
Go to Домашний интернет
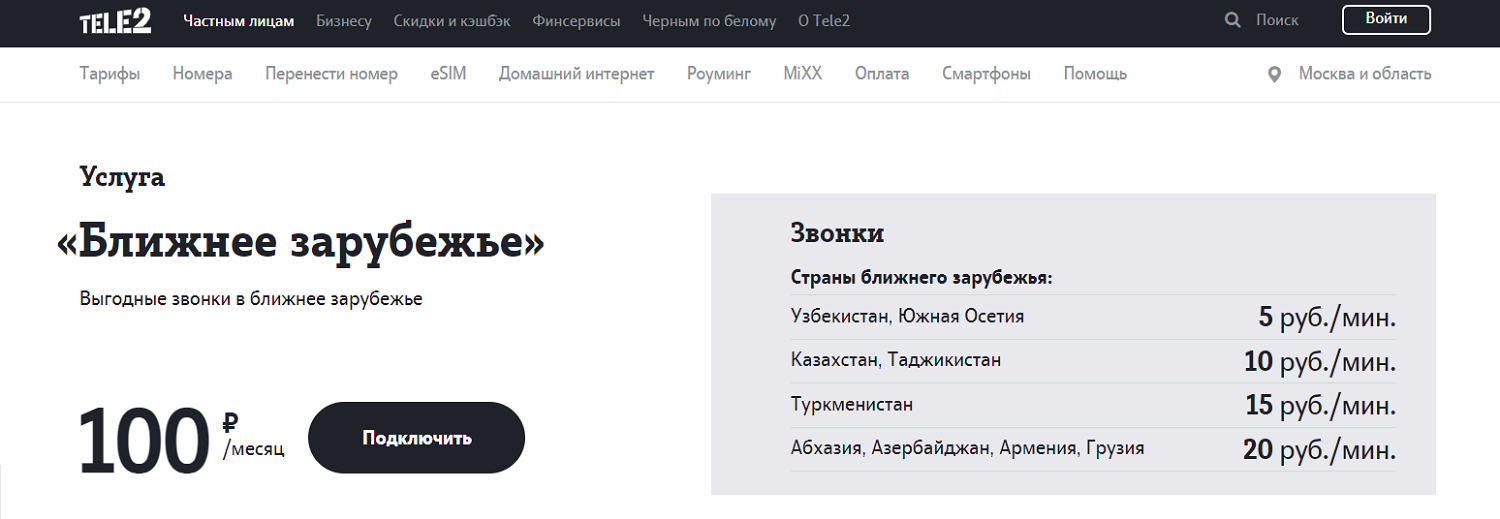tap(576, 74)
